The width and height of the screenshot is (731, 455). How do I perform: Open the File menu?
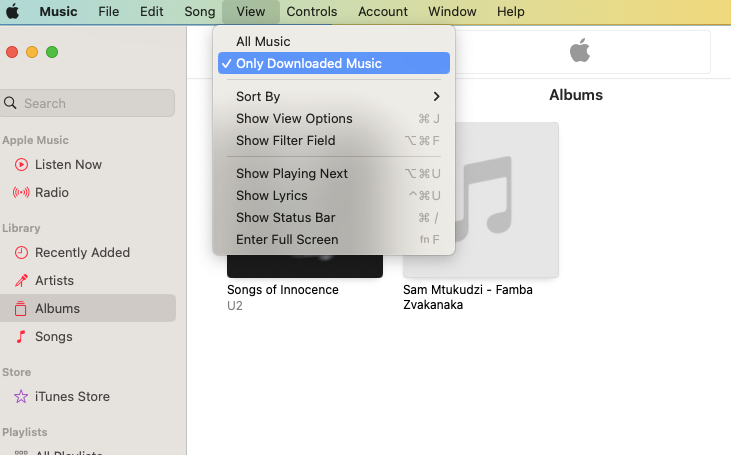tap(109, 11)
